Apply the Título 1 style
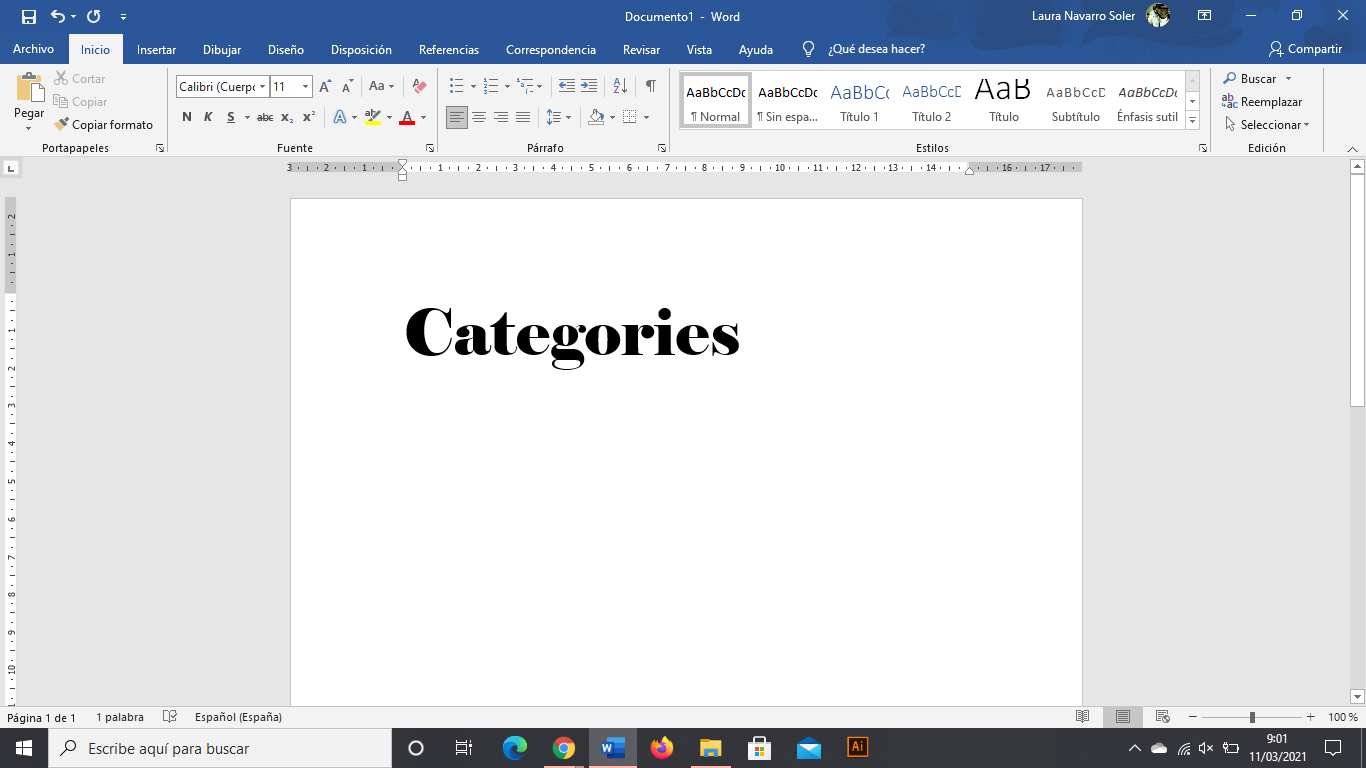The height and width of the screenshot is (768, 1366). click(x=860, y=100)
